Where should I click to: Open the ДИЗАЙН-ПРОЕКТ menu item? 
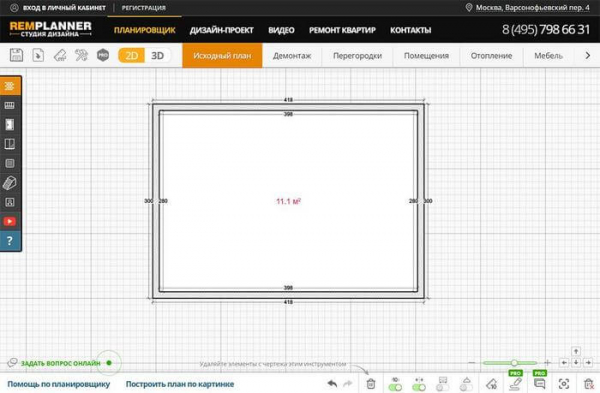click(x=222, y=30)
